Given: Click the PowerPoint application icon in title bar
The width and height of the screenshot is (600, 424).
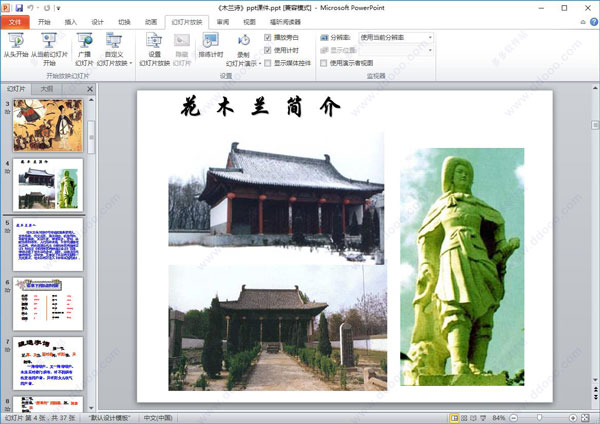Looking at the screenshot, I should click(6, 8).
